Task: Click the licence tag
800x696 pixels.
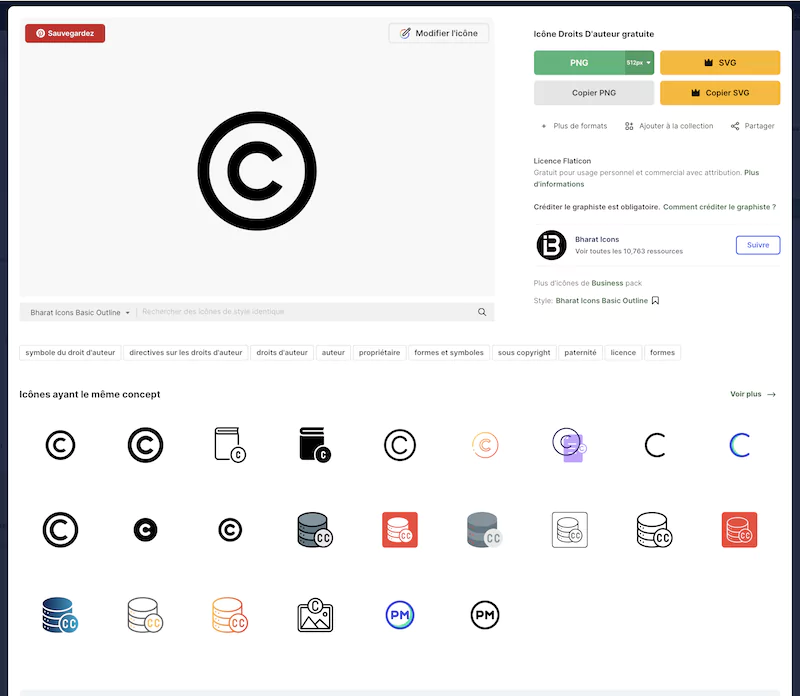Action: [x=622, y=352]
